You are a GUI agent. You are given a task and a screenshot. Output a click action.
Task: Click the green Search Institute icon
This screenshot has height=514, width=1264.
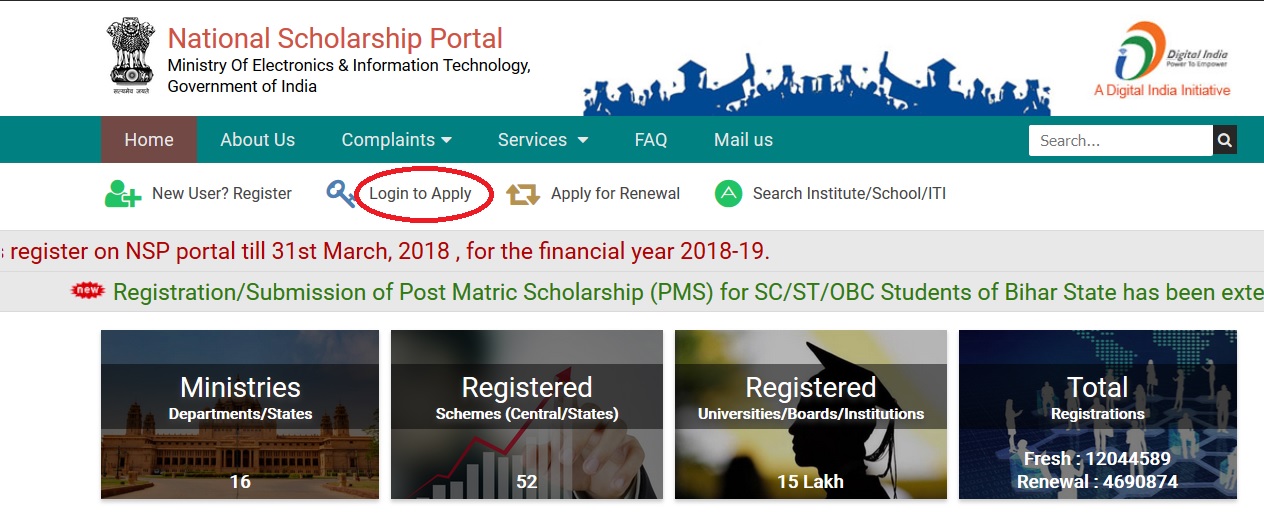(x=728, y=194)
